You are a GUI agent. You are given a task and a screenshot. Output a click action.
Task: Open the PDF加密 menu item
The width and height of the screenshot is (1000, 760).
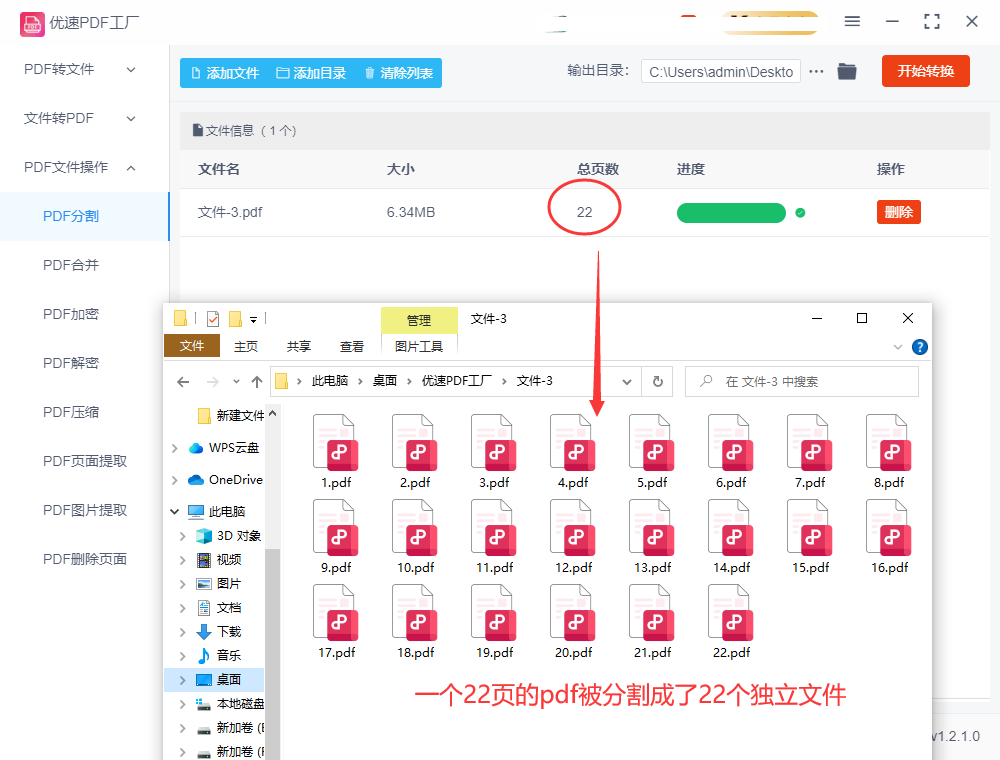click(71, 314)
